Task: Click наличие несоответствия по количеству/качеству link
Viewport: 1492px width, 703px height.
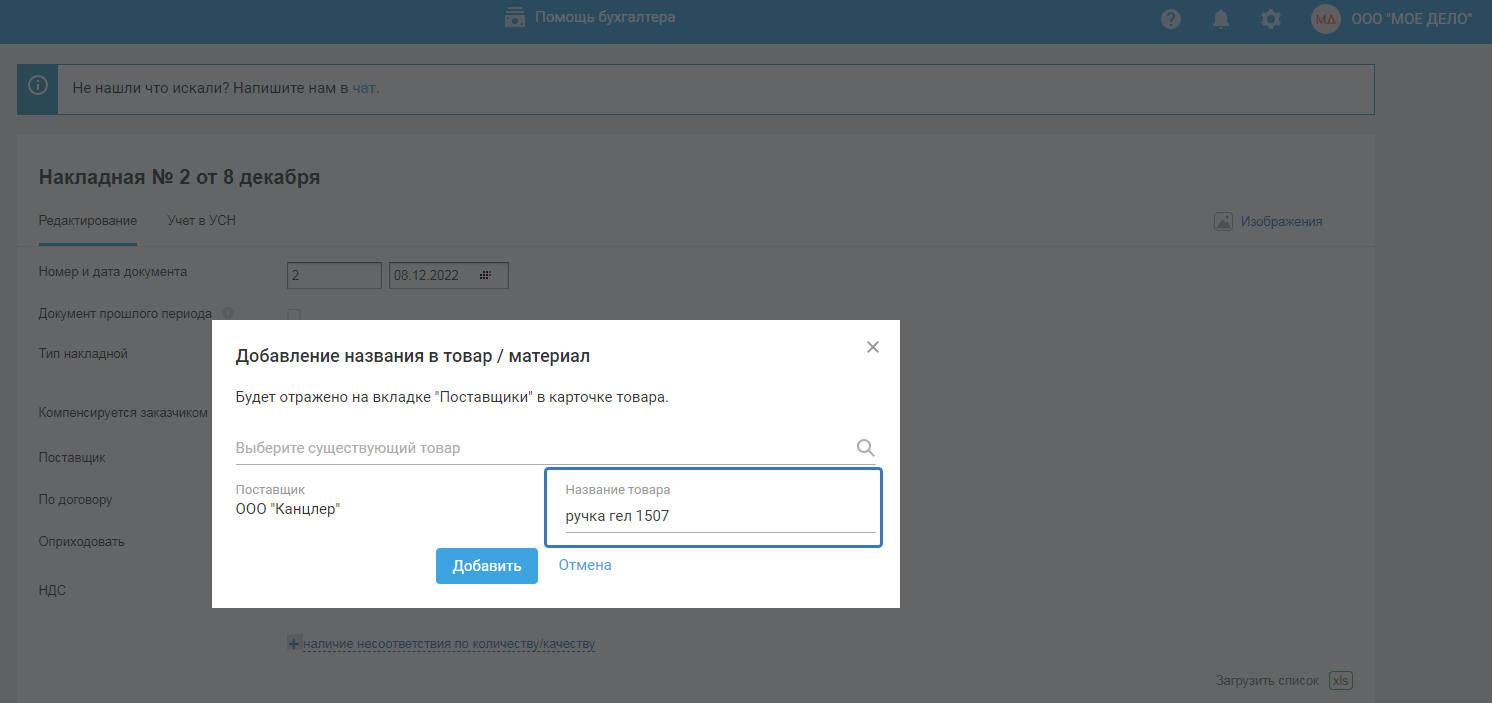Action: pos(449,644)
